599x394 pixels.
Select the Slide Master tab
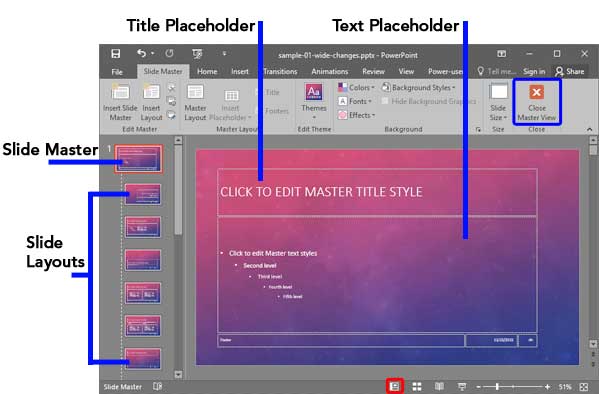[x=163, y=71]
